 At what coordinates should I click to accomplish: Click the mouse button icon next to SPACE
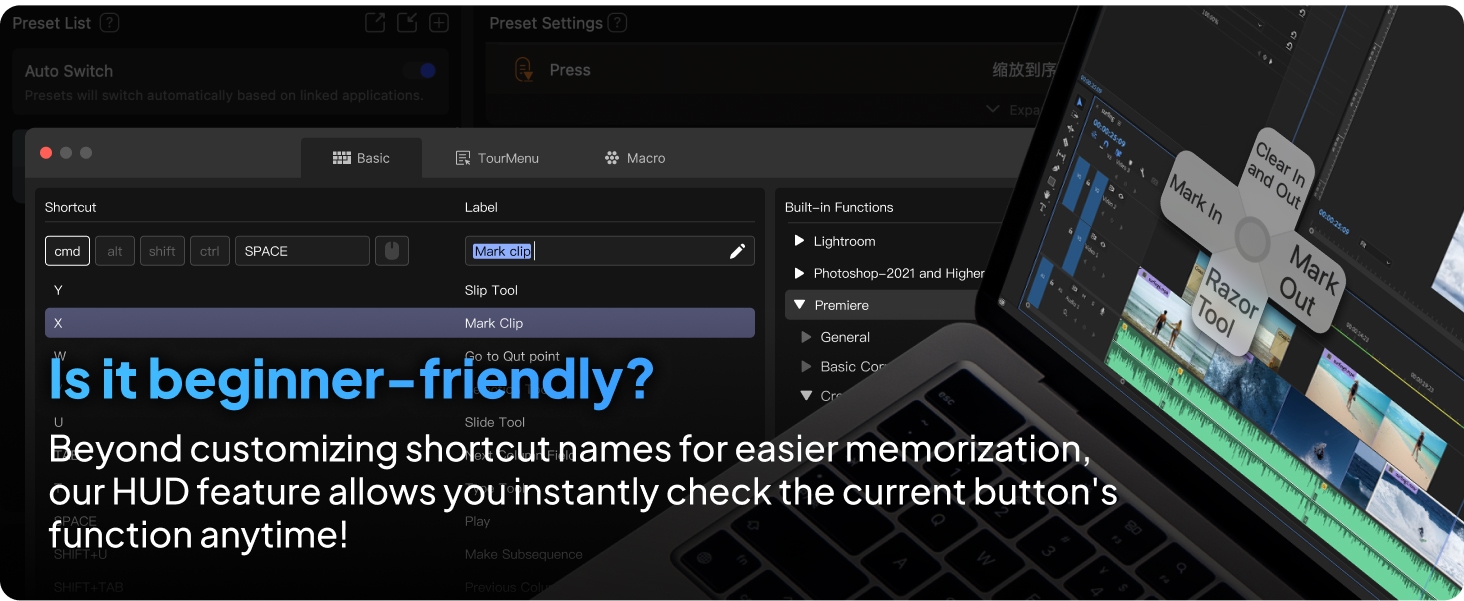tap(391, 251)
